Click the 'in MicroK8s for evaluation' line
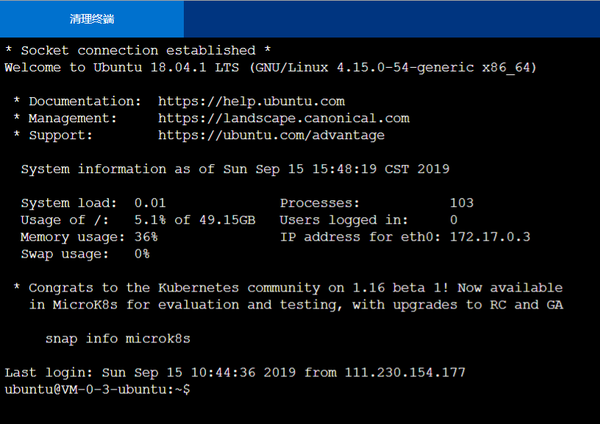This screenshot has height=424, width=600. [x=295, y=304]
